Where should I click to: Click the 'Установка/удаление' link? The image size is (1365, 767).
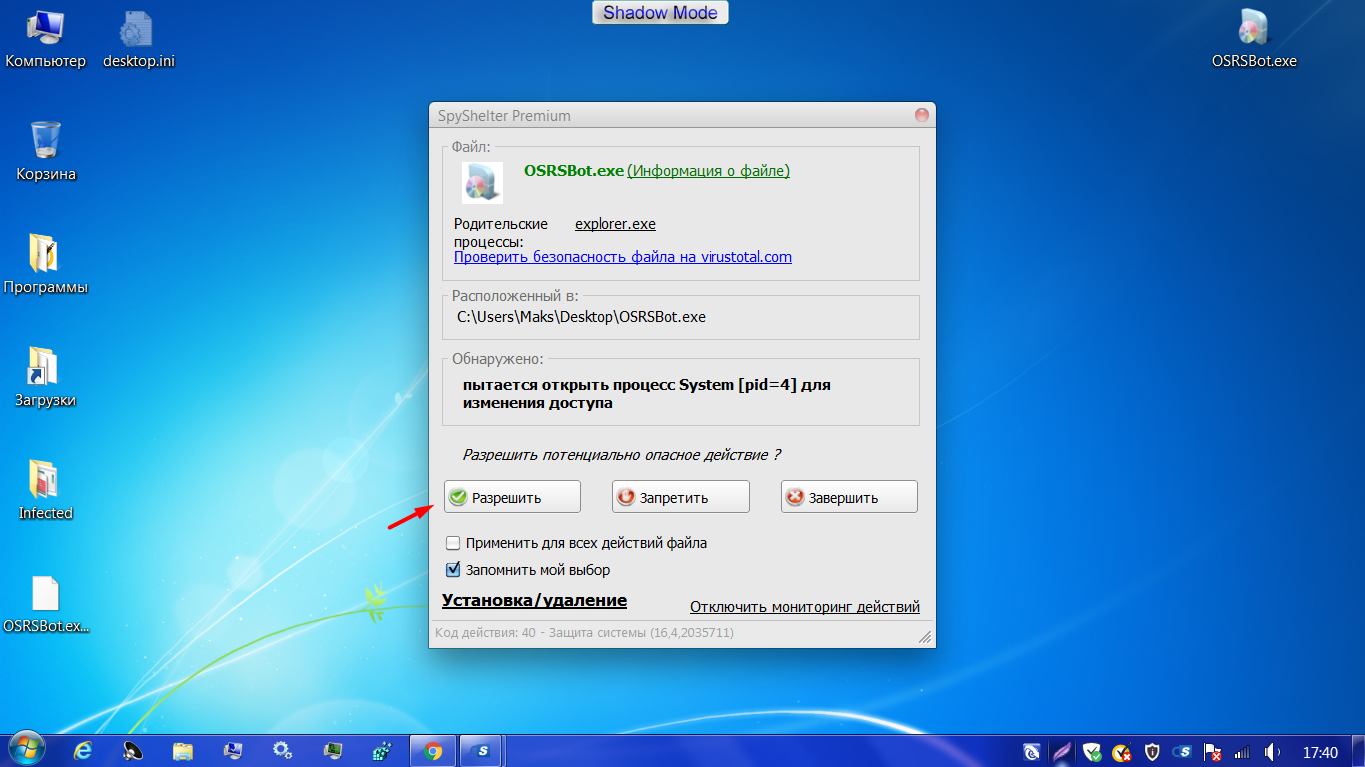(534, 600)
